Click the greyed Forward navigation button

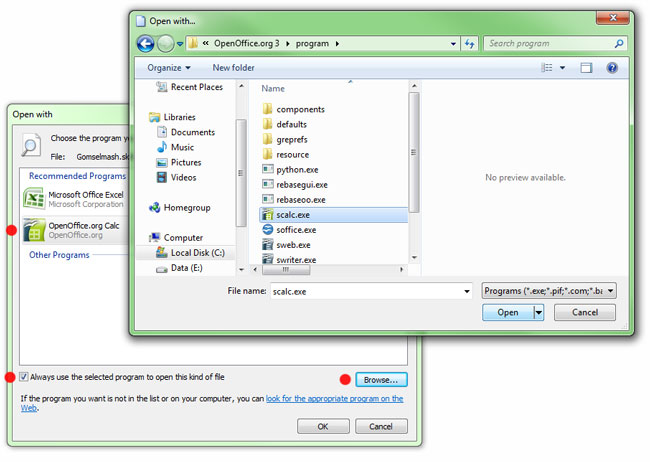point(165,44)
